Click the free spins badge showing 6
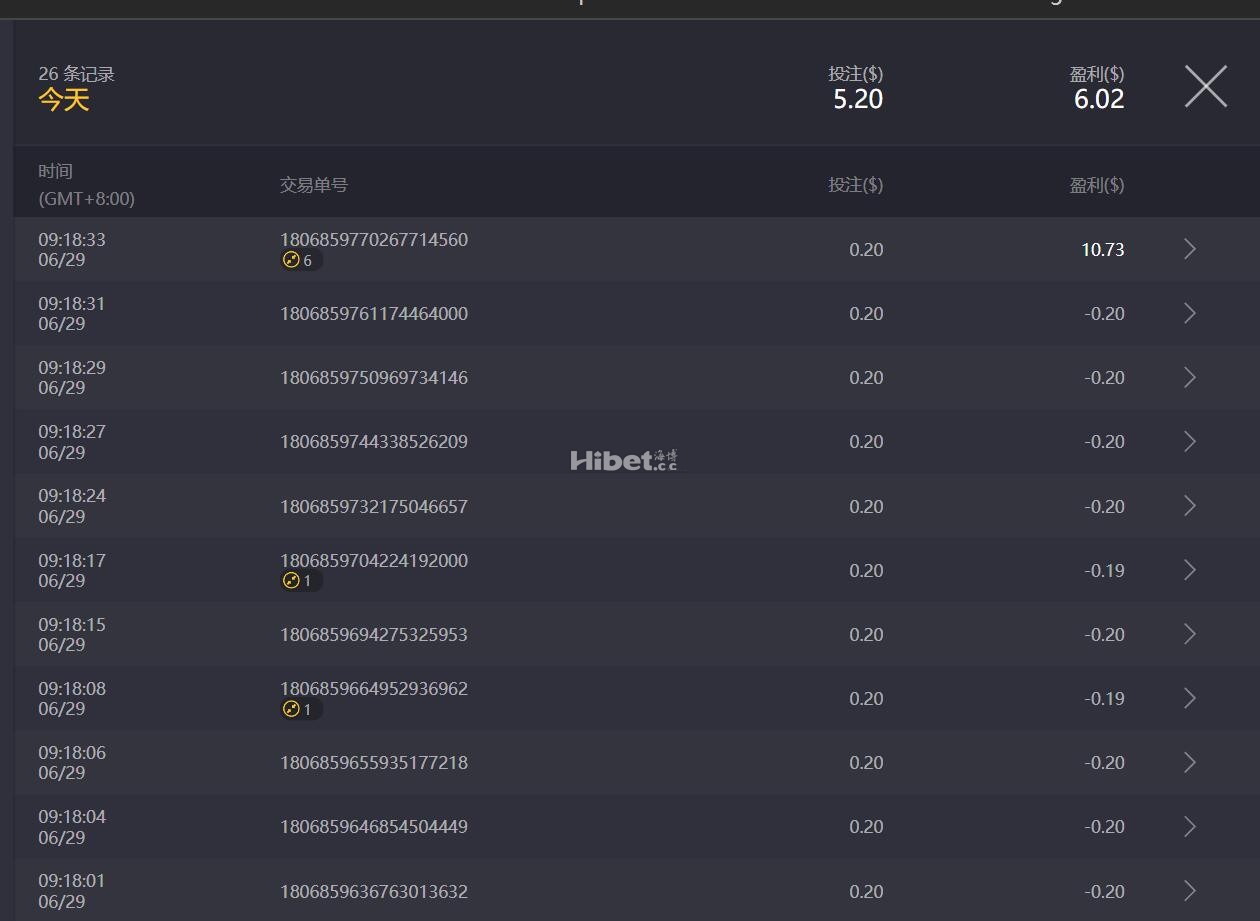1260x921 pixels. 300,260
